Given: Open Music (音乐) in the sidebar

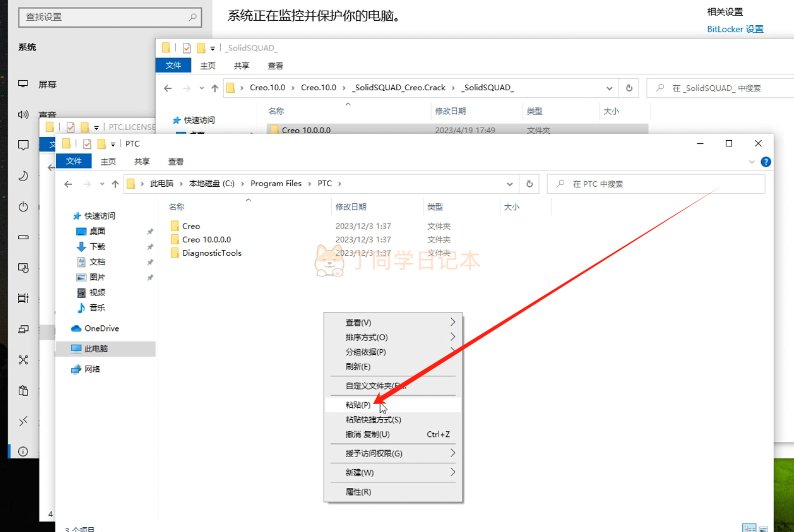Looking at the screenshot, I should coord(97,307).
